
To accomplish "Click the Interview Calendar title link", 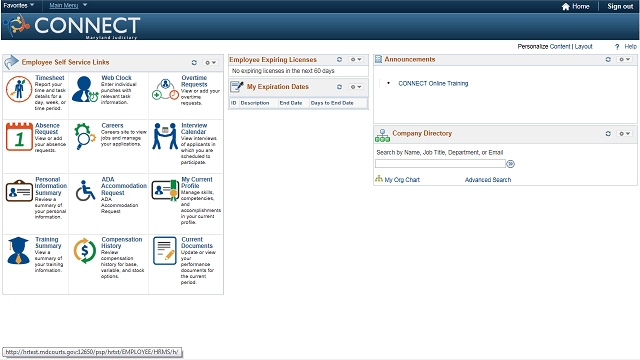I will 194,129.
